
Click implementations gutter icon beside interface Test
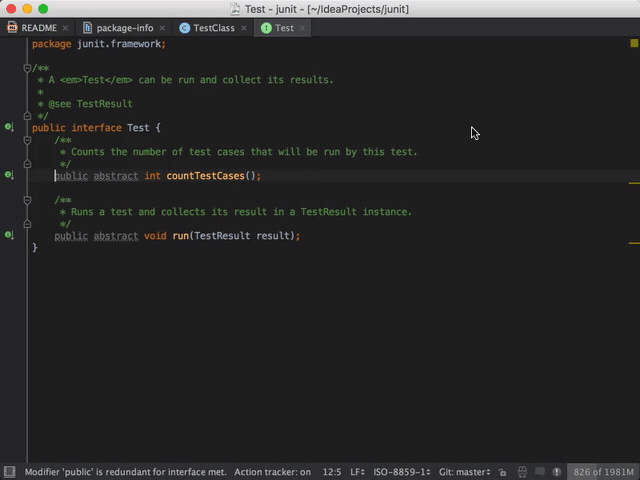pyautogui.click(x=9, y=127)
